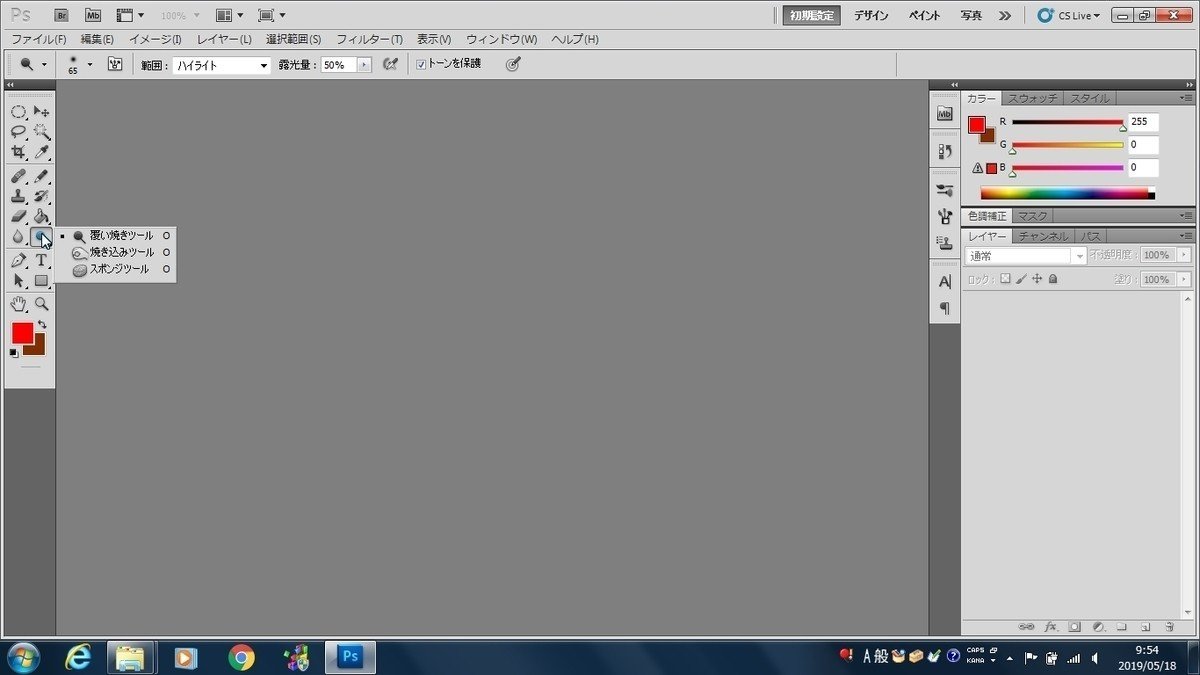
Task: Click the toolbox foreground red color swatch
Action: coord(22,333)
